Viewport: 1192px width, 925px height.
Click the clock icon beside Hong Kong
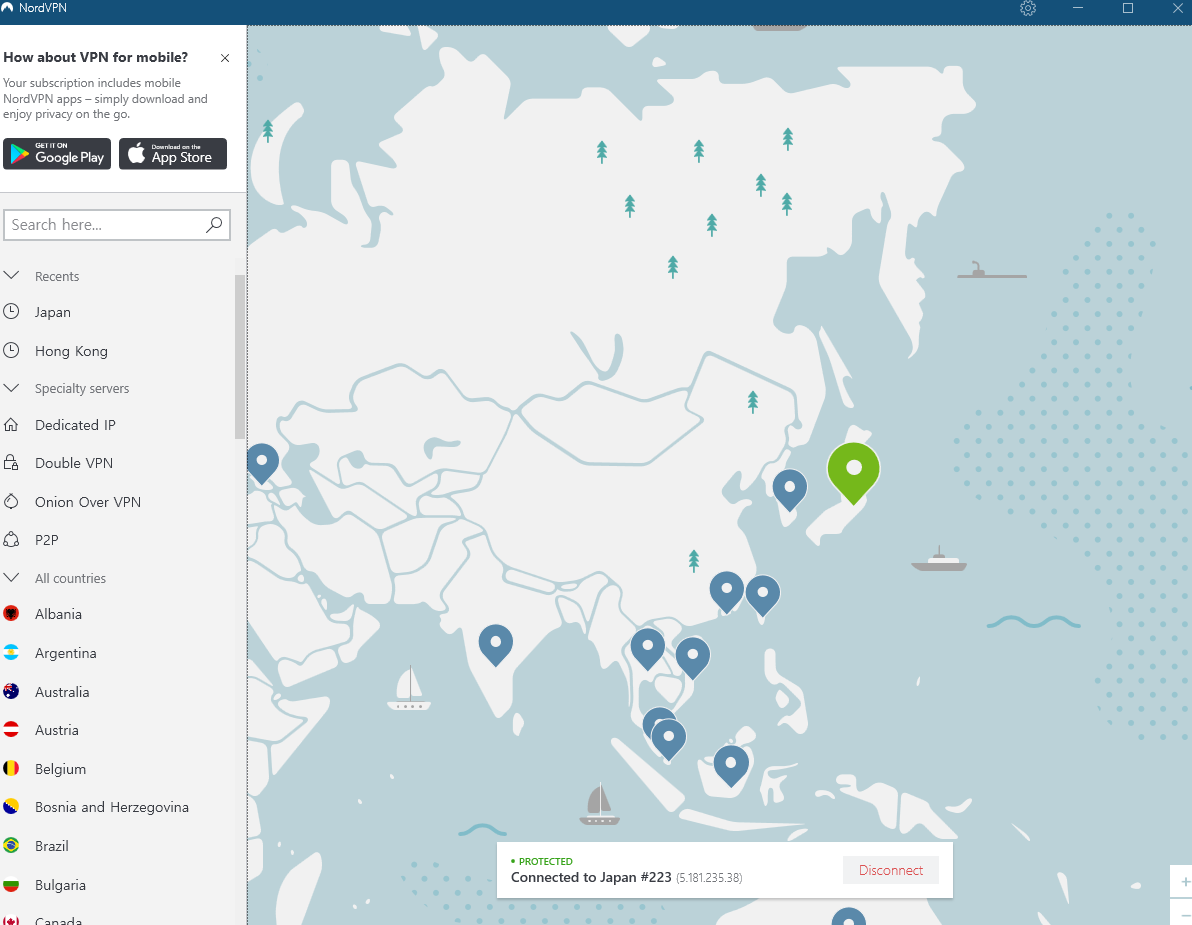point(11,350)
